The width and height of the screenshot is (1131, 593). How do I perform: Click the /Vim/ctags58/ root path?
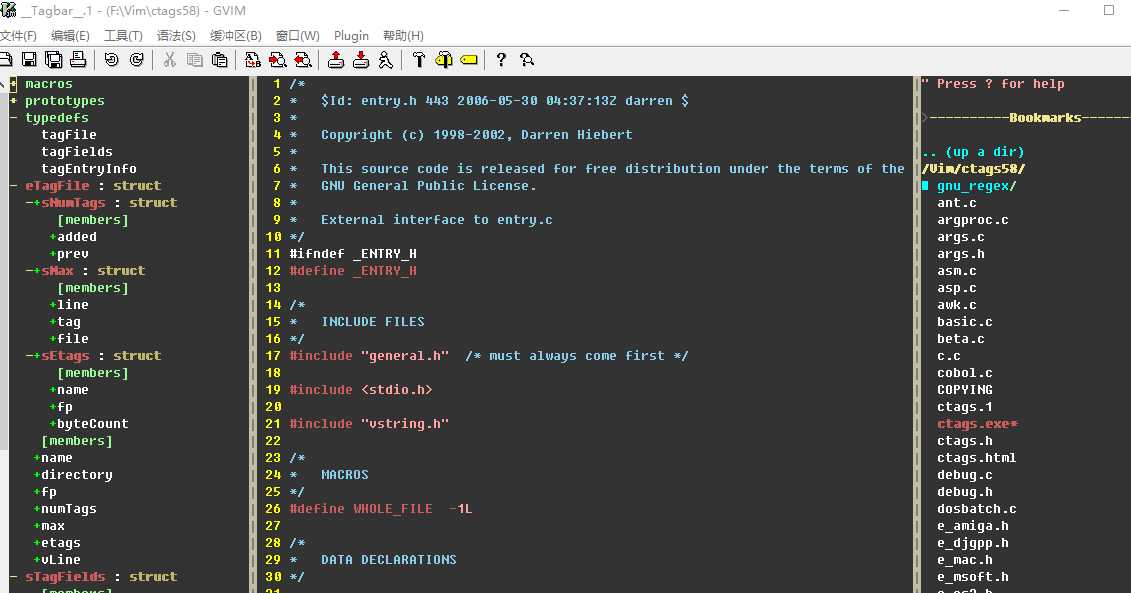click(973, 169)
